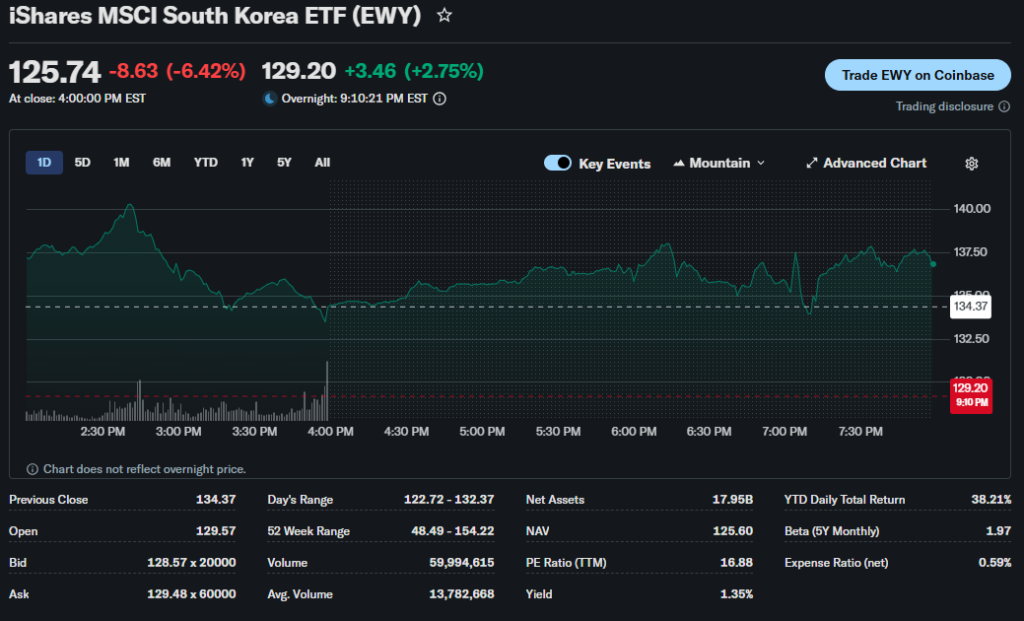Click the overnight moon icon

[269, 99]
